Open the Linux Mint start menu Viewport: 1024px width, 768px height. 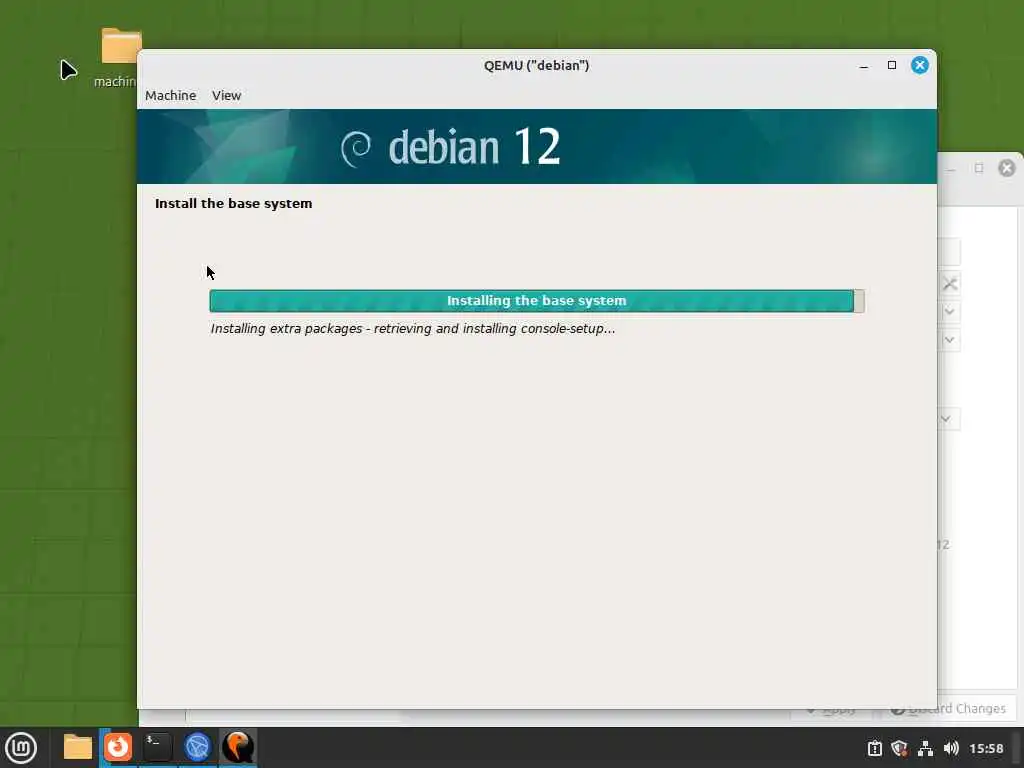tap(21, 747)
